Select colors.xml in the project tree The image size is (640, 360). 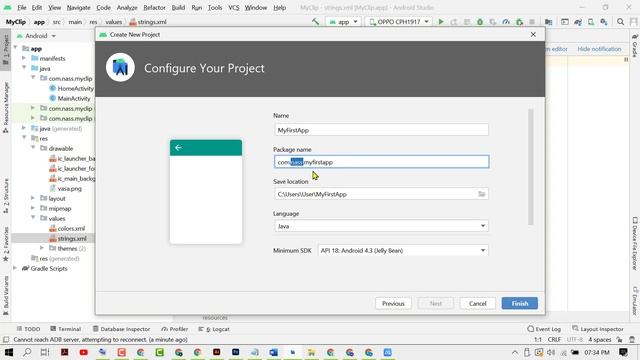point(71,228)
